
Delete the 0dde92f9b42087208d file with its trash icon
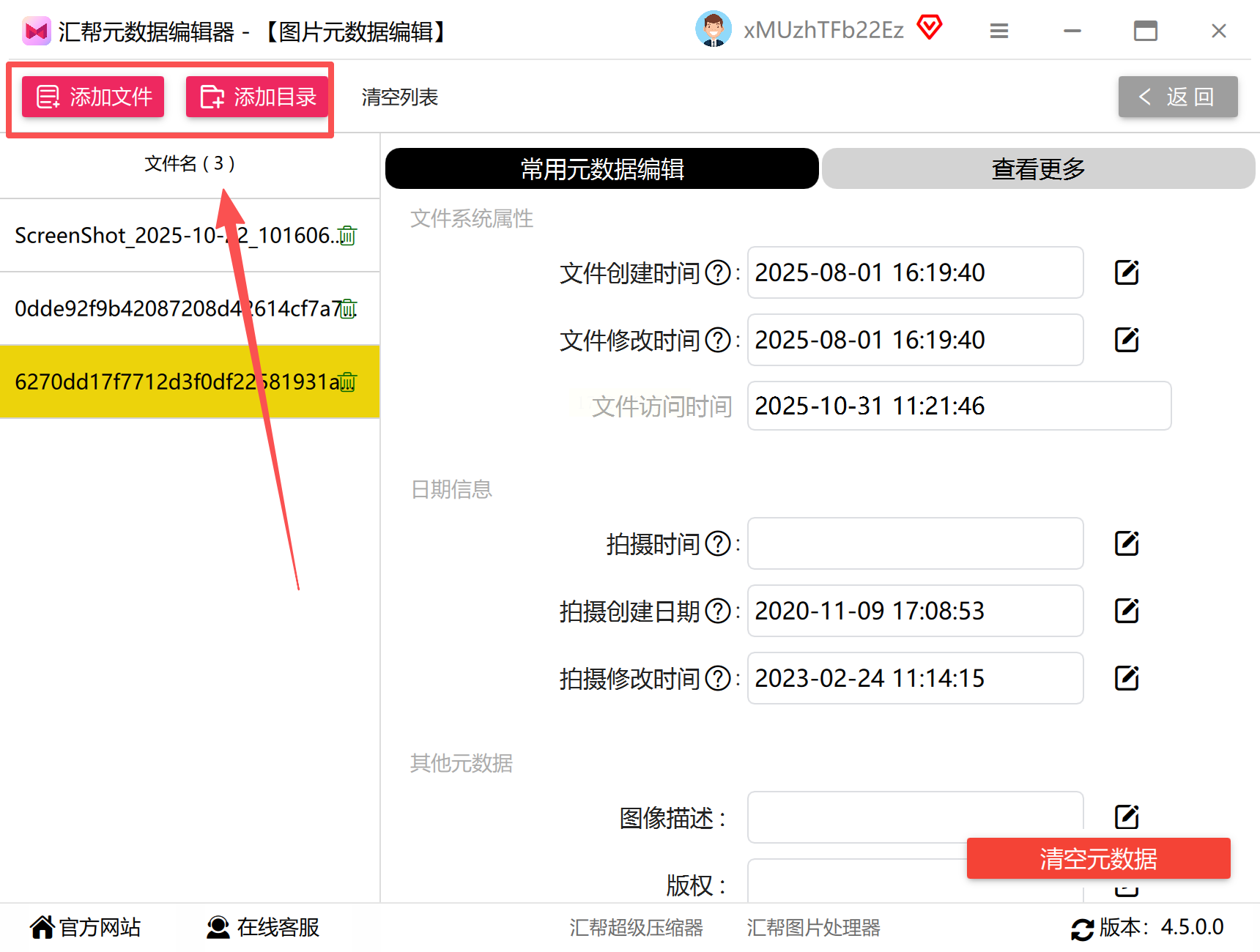click(x=348, y=309)
